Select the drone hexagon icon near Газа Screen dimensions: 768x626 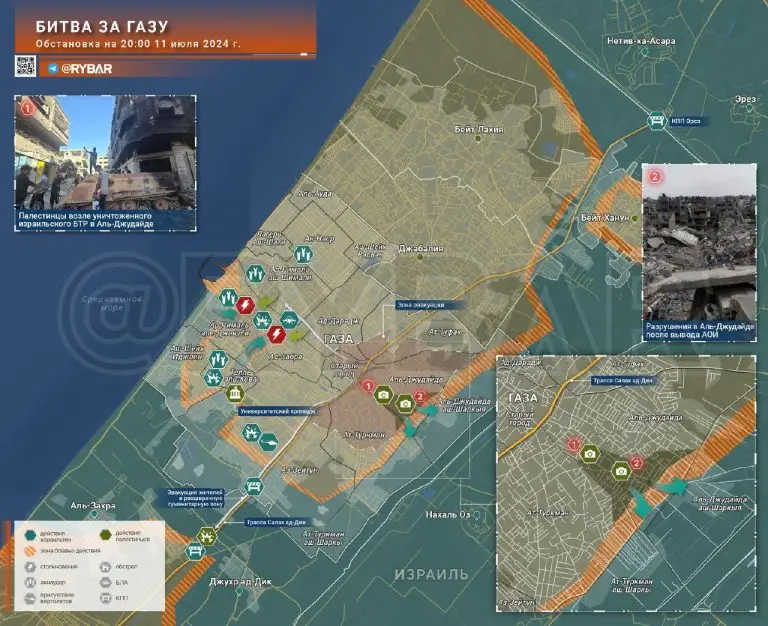click(291, 320)
